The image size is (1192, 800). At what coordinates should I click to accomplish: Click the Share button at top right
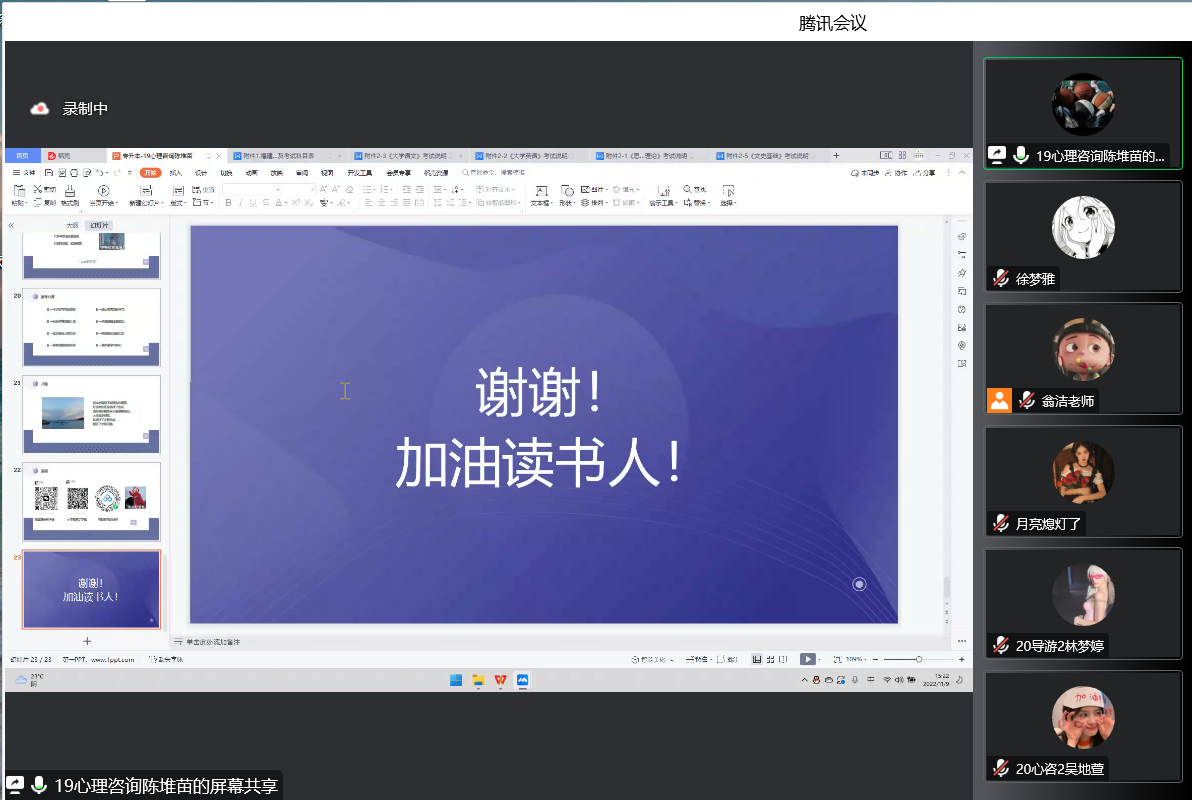(925, 173)
